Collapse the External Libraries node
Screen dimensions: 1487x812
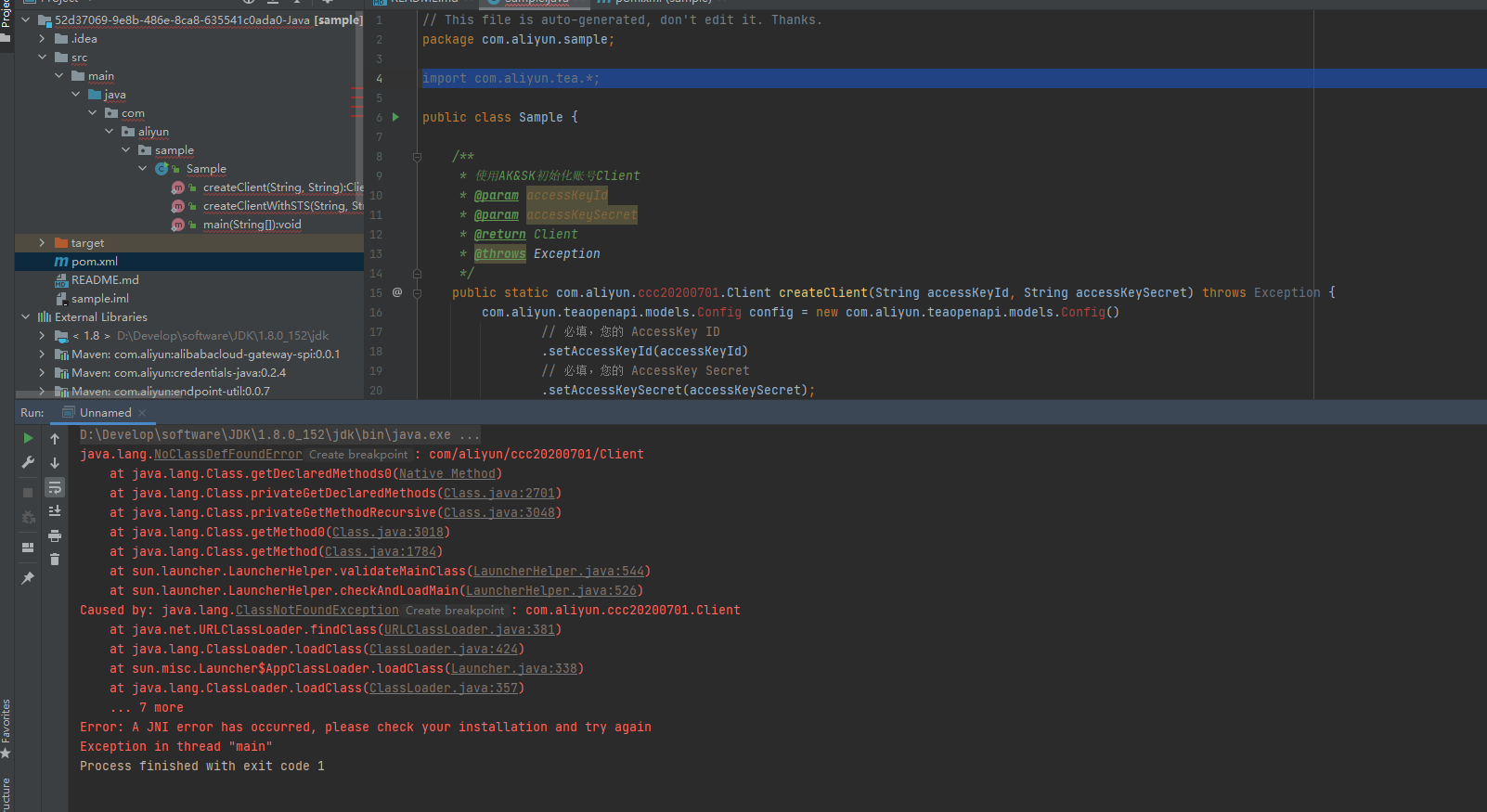(26, 317)
